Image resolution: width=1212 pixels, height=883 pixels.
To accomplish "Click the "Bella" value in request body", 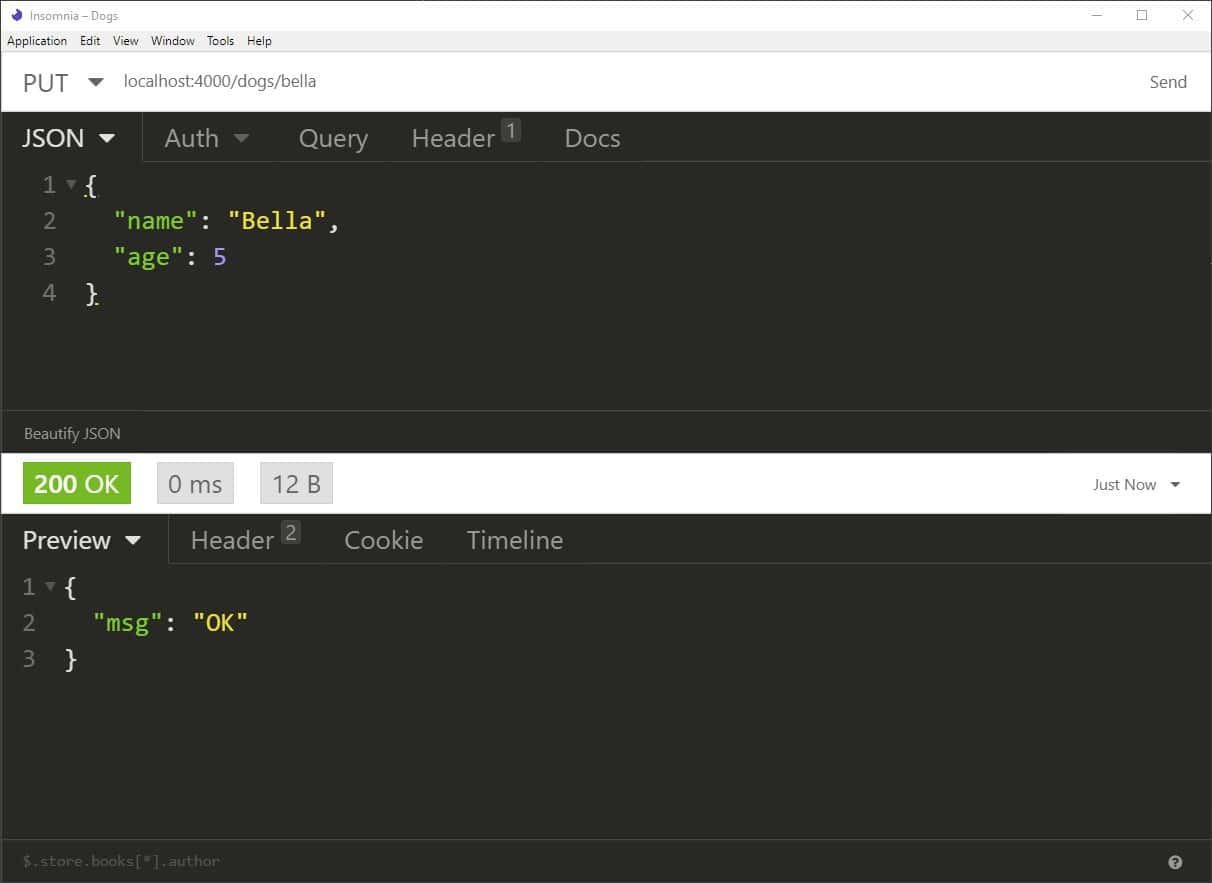I will click(277, 221).
